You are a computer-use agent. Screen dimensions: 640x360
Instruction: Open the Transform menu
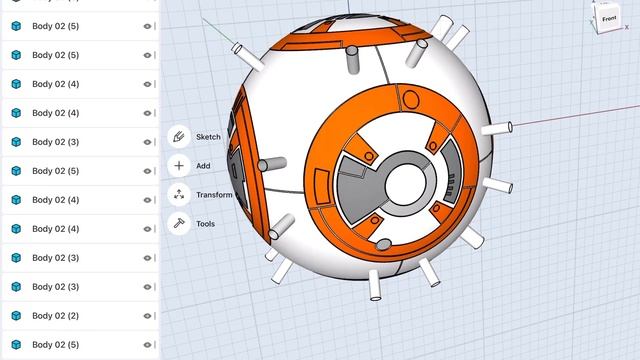179,195
